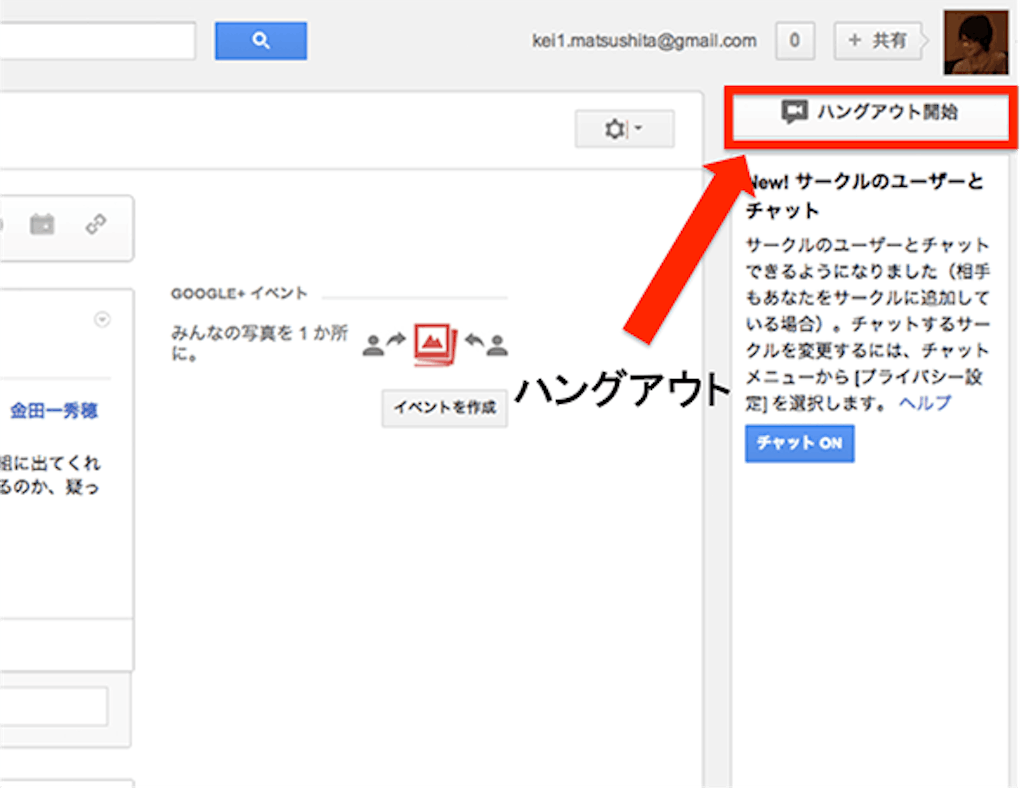Open 金田一秀穂 profile link
The width and height of the screenshot is (1024, 788).
click(54, 411)
